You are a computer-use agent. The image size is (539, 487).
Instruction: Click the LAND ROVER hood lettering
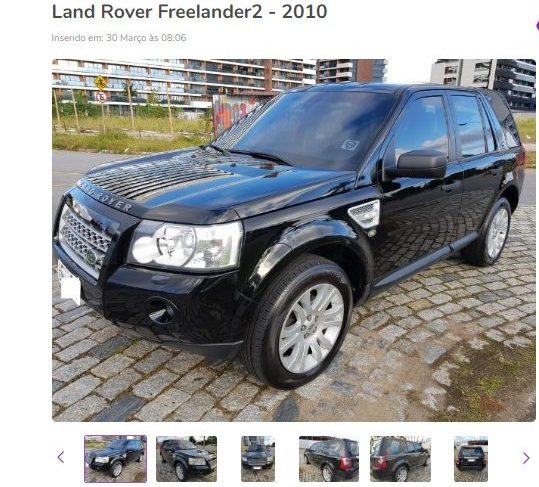click(x=106, y=195)
